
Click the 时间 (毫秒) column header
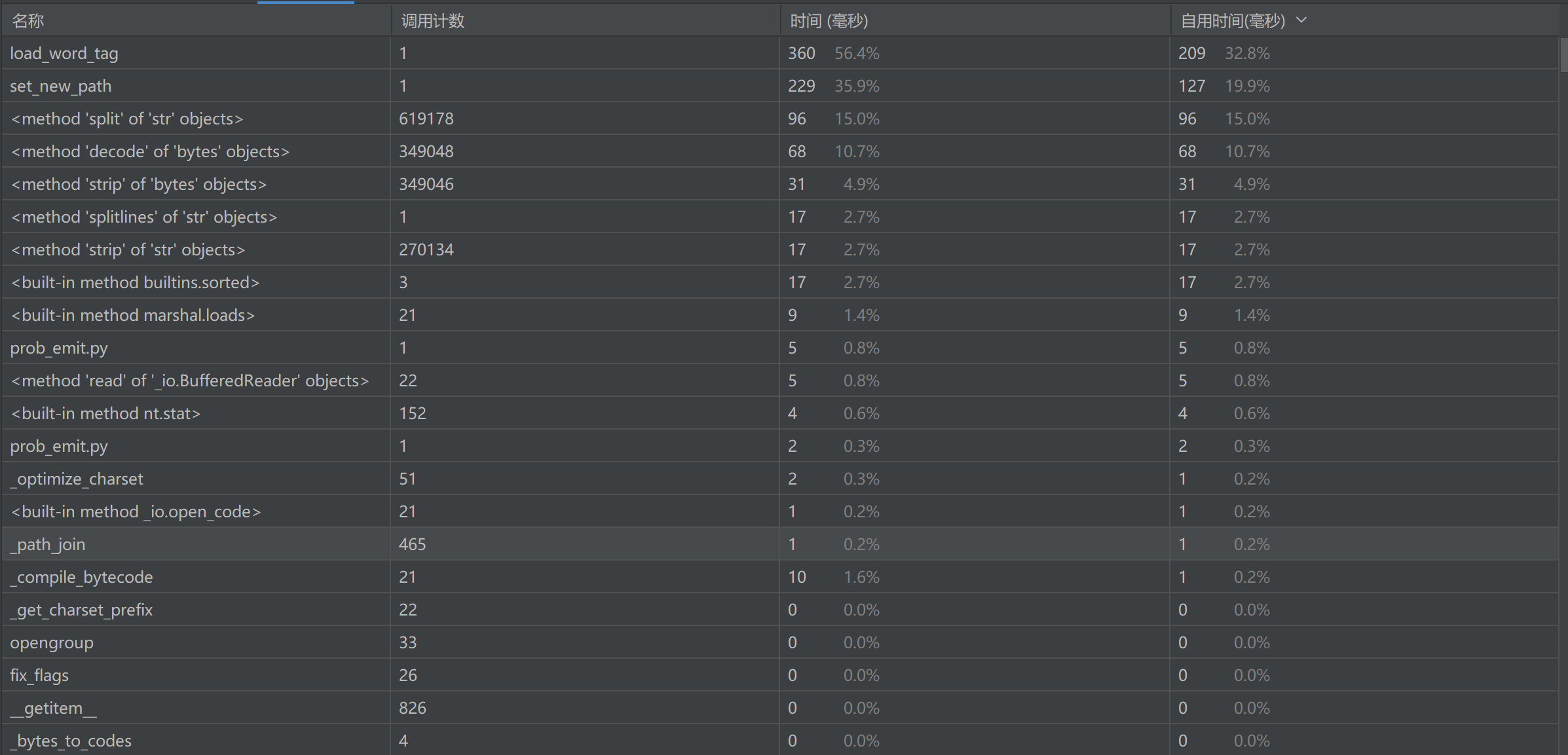pos(829,21)
